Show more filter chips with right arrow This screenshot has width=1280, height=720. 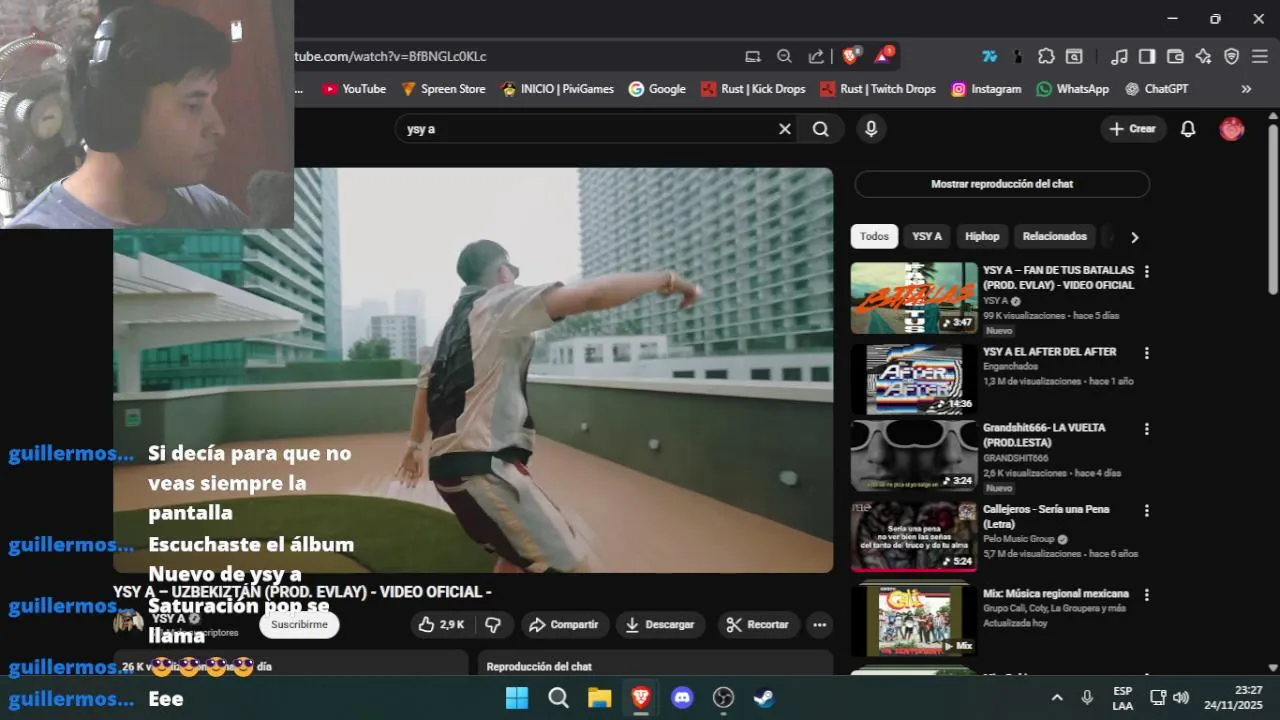(1134, 237)
